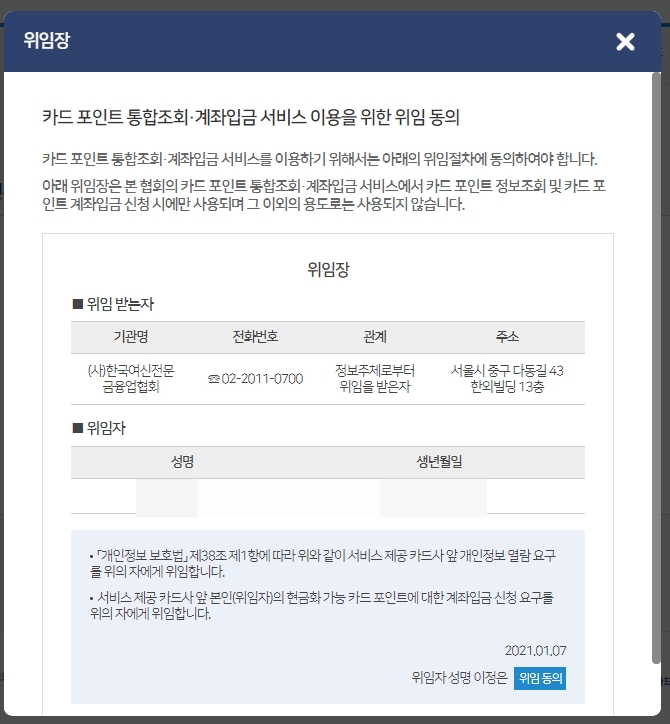Click the 생년월일 column header
This screenshot has width=670, height=724.
pyautogui.click(x=439, y=461)
